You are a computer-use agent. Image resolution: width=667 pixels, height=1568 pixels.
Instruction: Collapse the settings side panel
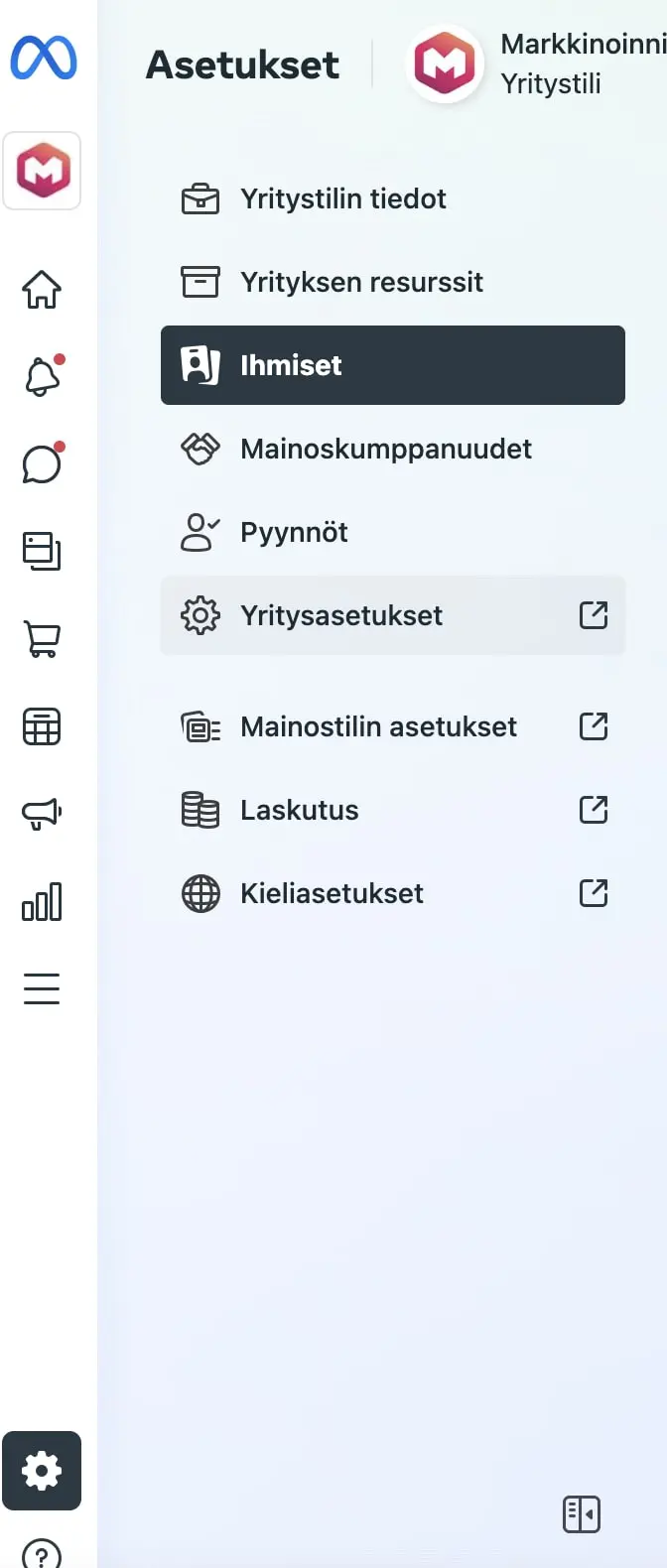[x=582, y=1514]
